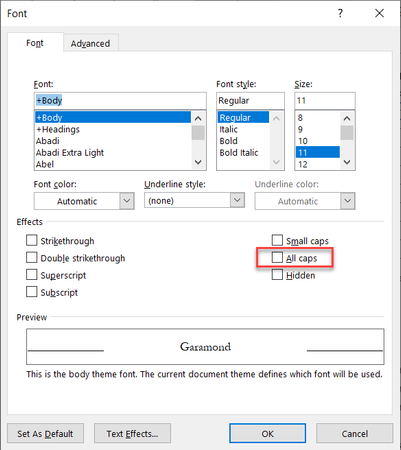Screen dimensions: 401x450
Task: Select Bold Italic font style
Action: tap(243, 153)
